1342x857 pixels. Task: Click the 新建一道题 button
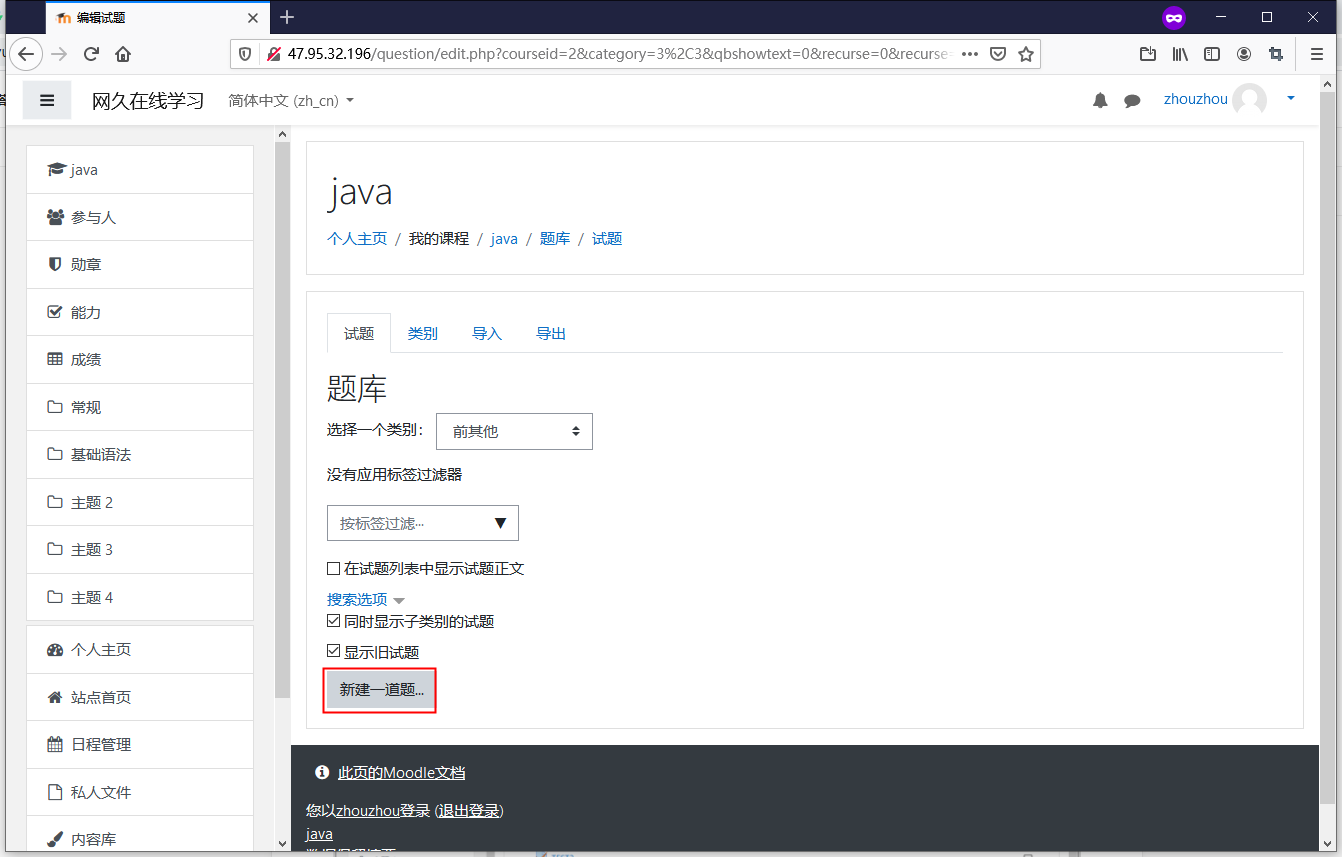(381, 690)
